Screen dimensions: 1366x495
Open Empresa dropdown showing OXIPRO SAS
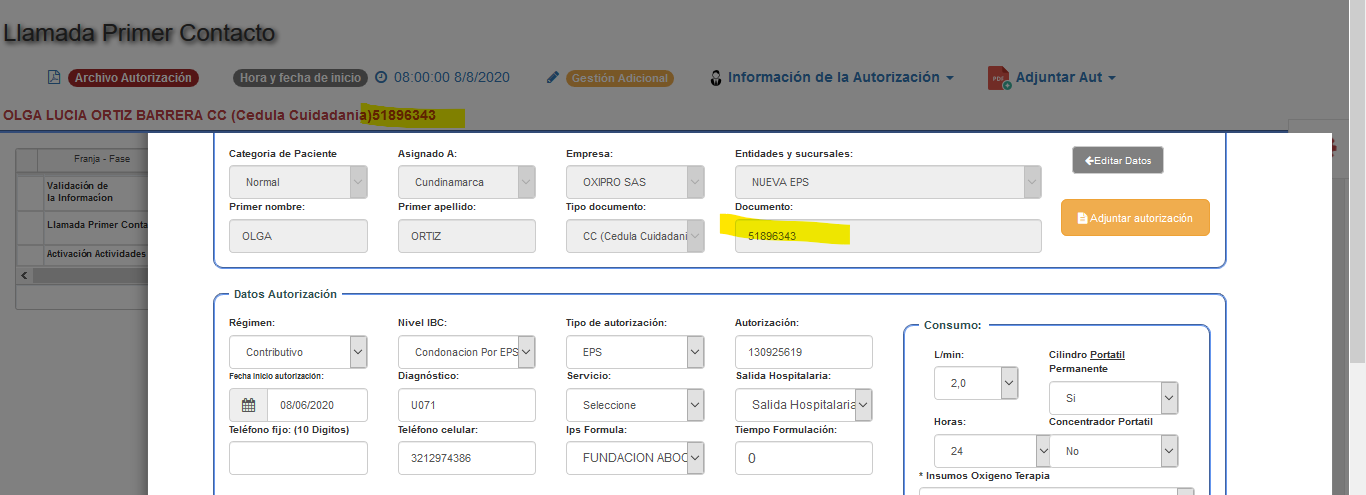click(x=635, y=182)
